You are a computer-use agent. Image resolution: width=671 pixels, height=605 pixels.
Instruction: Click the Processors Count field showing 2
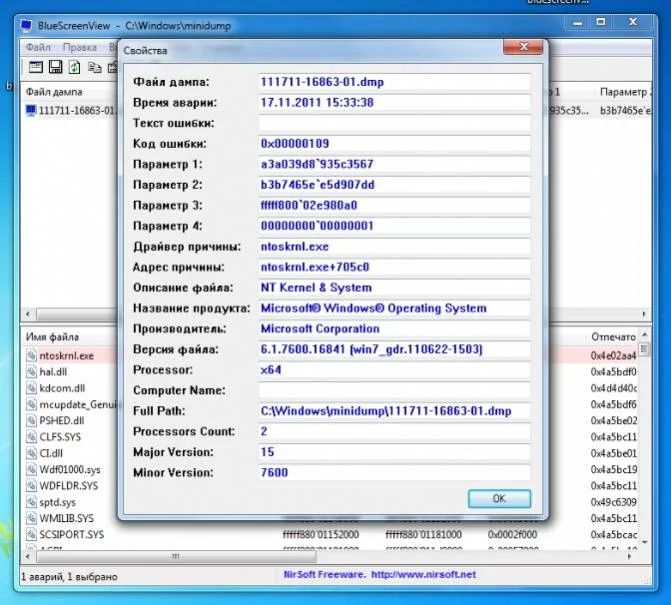coord(395,431)
